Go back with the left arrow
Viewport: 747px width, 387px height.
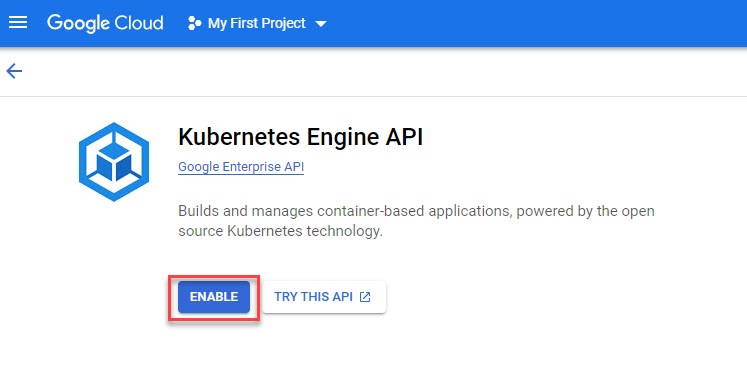pos(14,71)
